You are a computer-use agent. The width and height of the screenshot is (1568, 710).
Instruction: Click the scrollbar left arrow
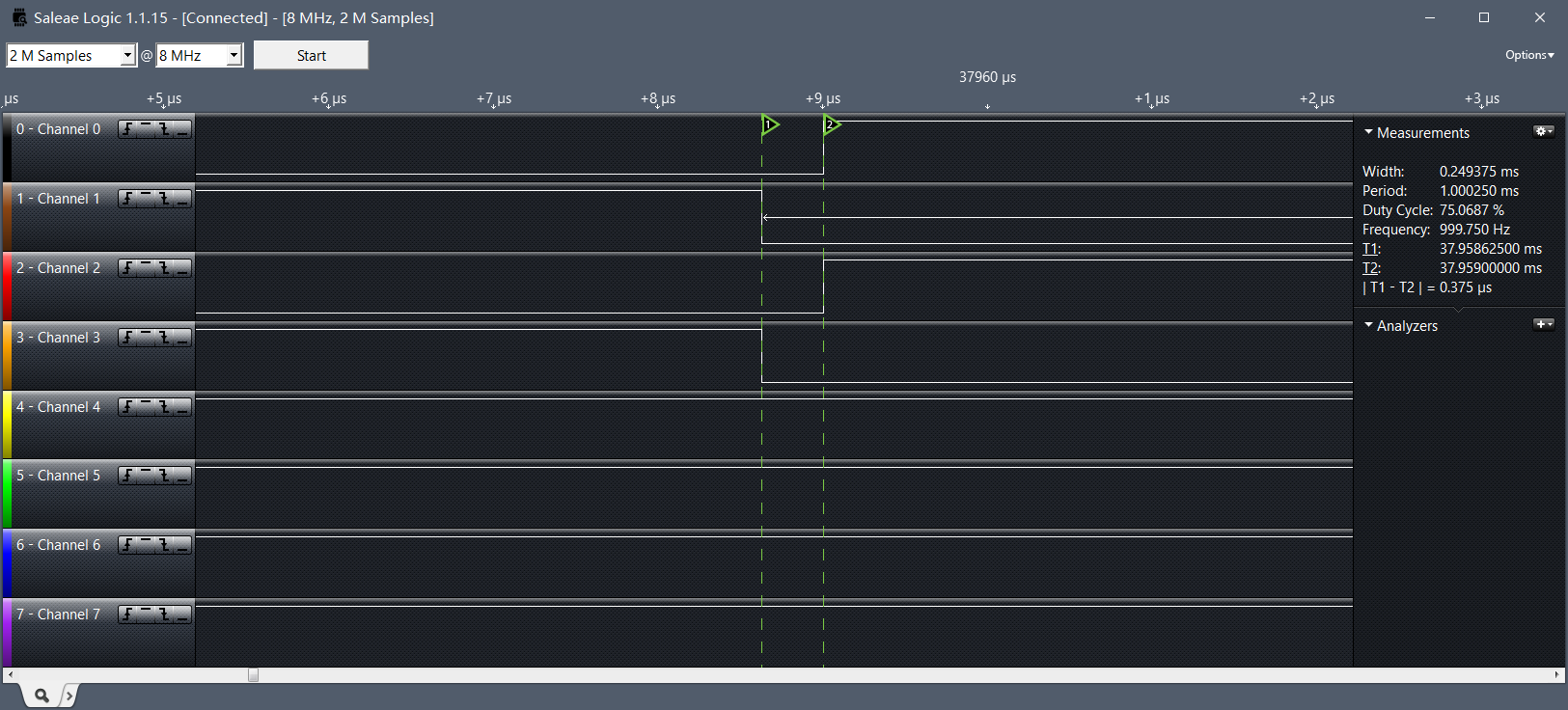10,675
